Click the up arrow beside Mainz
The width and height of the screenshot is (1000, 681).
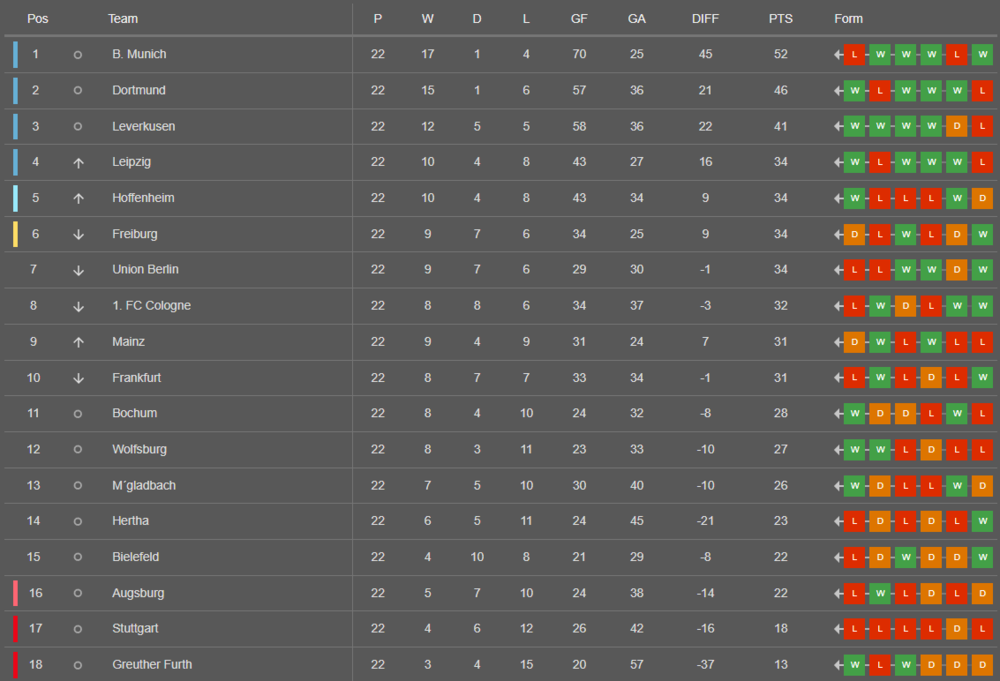(78, 342)
